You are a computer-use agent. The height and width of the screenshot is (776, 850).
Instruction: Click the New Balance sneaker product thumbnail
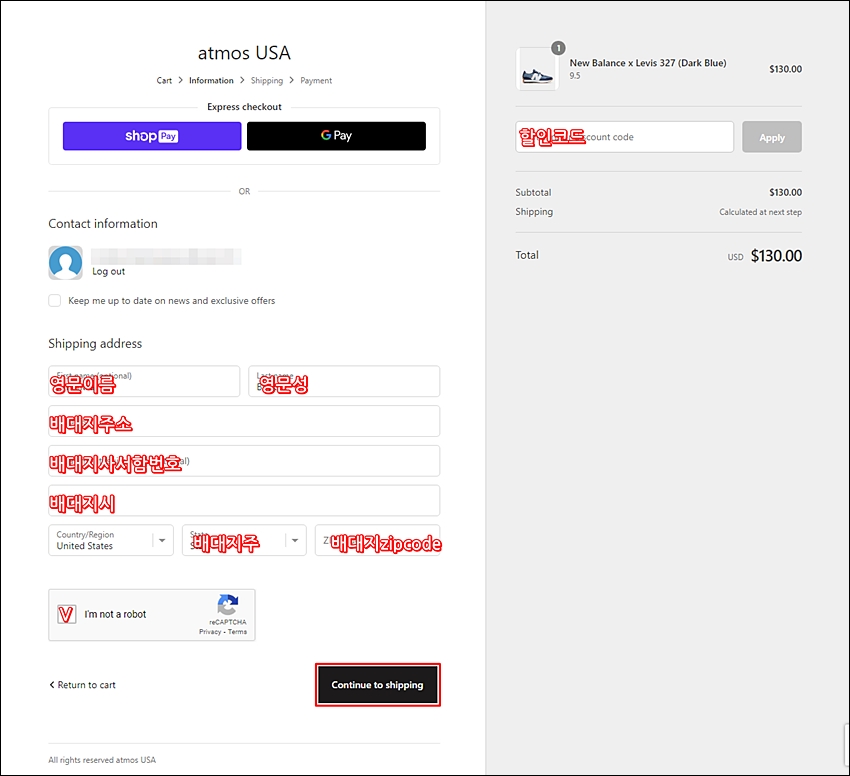coord(537,69)
